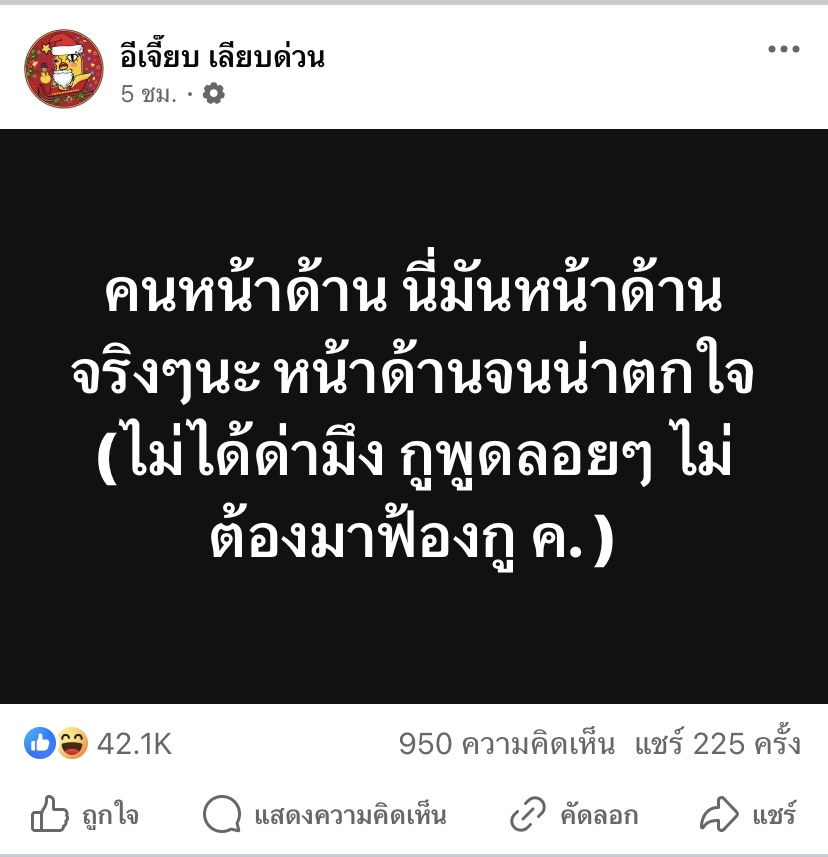Open the อีเจี๊ยบ เลียบด่วน page name

pyautogui.click(x=222, y=56)
